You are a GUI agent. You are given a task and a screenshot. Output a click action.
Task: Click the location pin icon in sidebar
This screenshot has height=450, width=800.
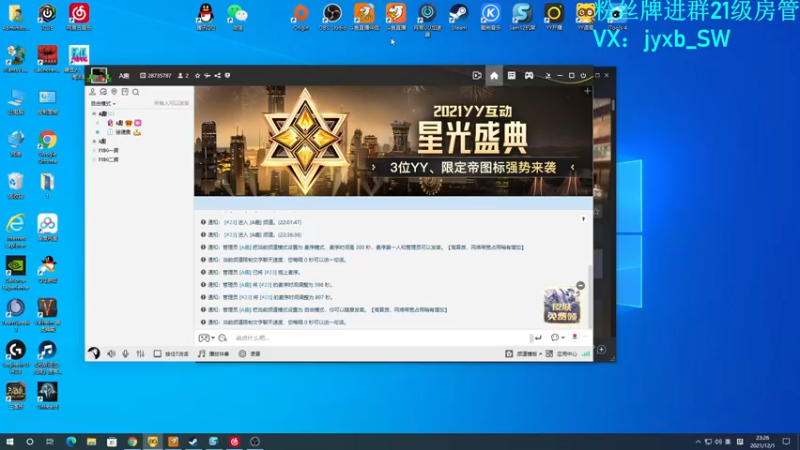tap(114, 92)
